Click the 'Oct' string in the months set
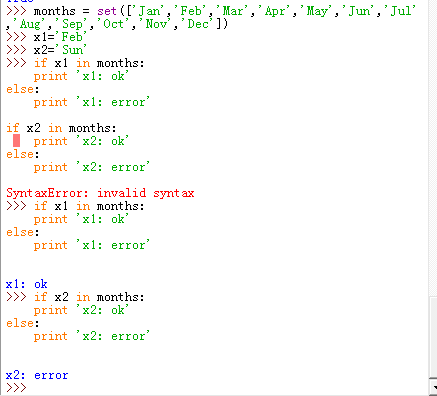 114,24
